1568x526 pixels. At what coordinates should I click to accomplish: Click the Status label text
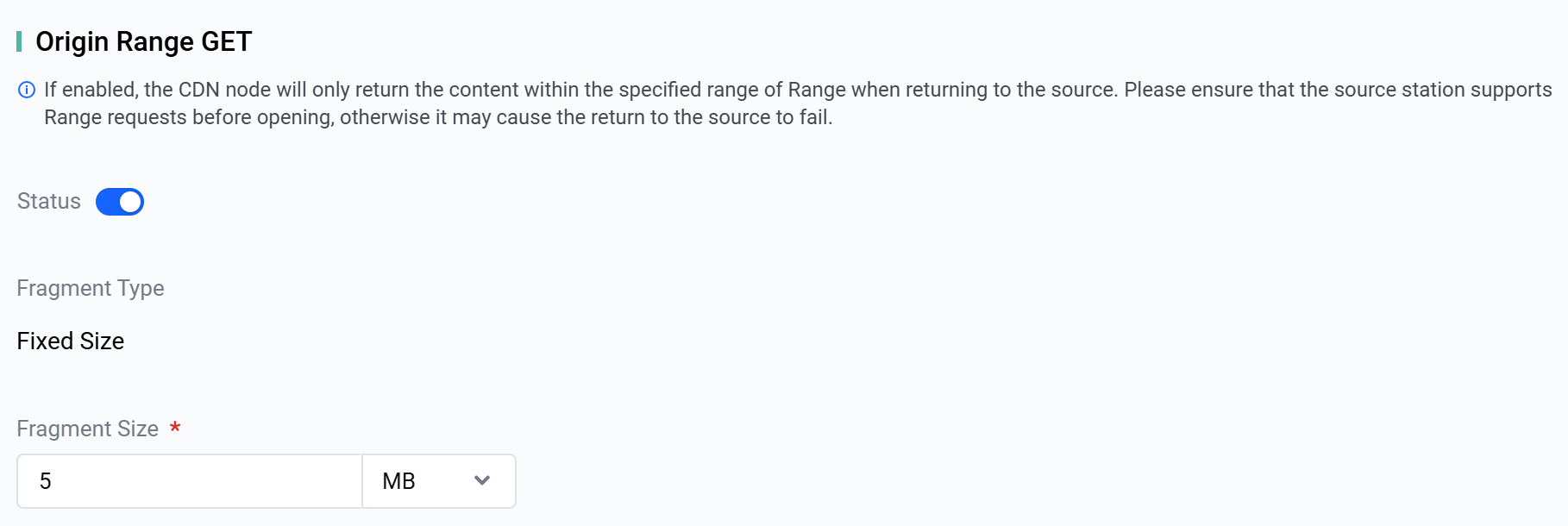(49, 202)
